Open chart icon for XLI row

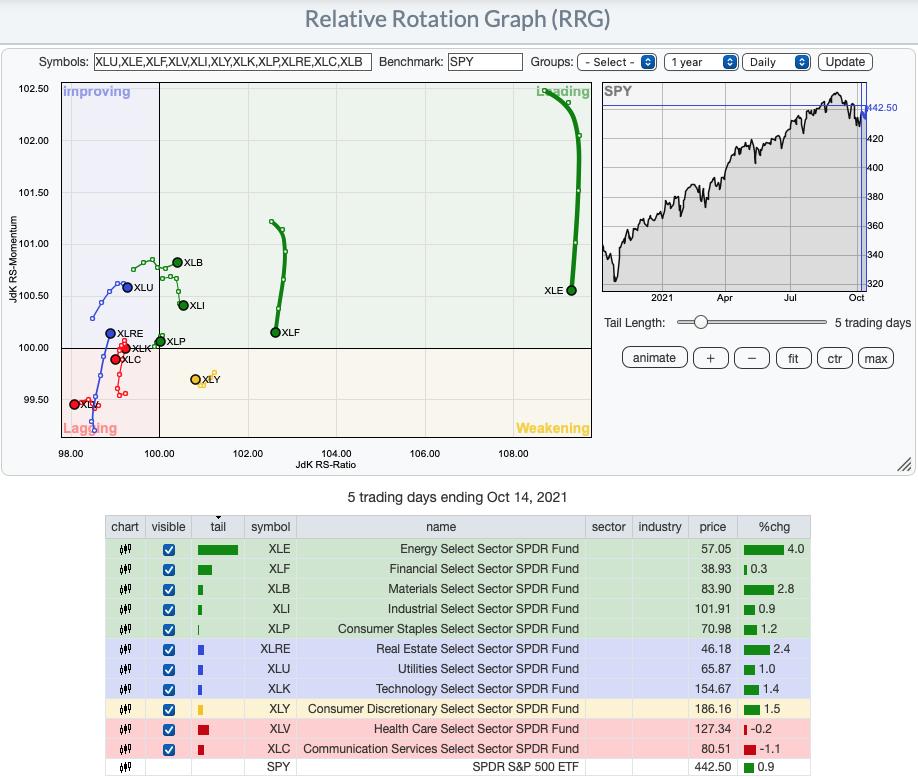point(125,609)
